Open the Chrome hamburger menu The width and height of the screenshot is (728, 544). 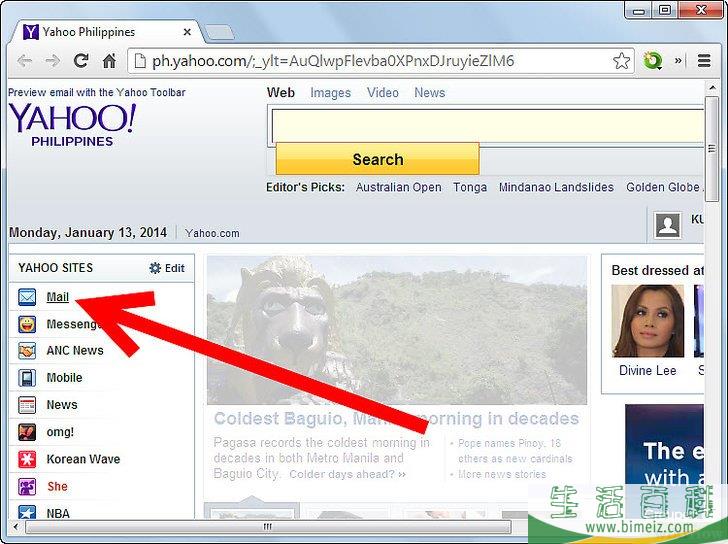click(704, 61)
